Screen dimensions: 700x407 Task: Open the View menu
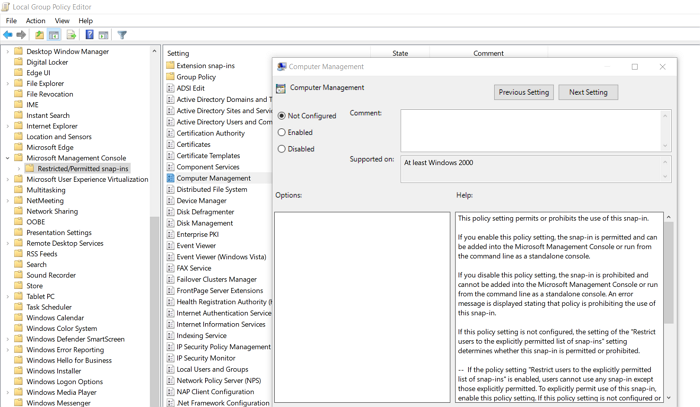pyautogui.click(x=62, y=20)
